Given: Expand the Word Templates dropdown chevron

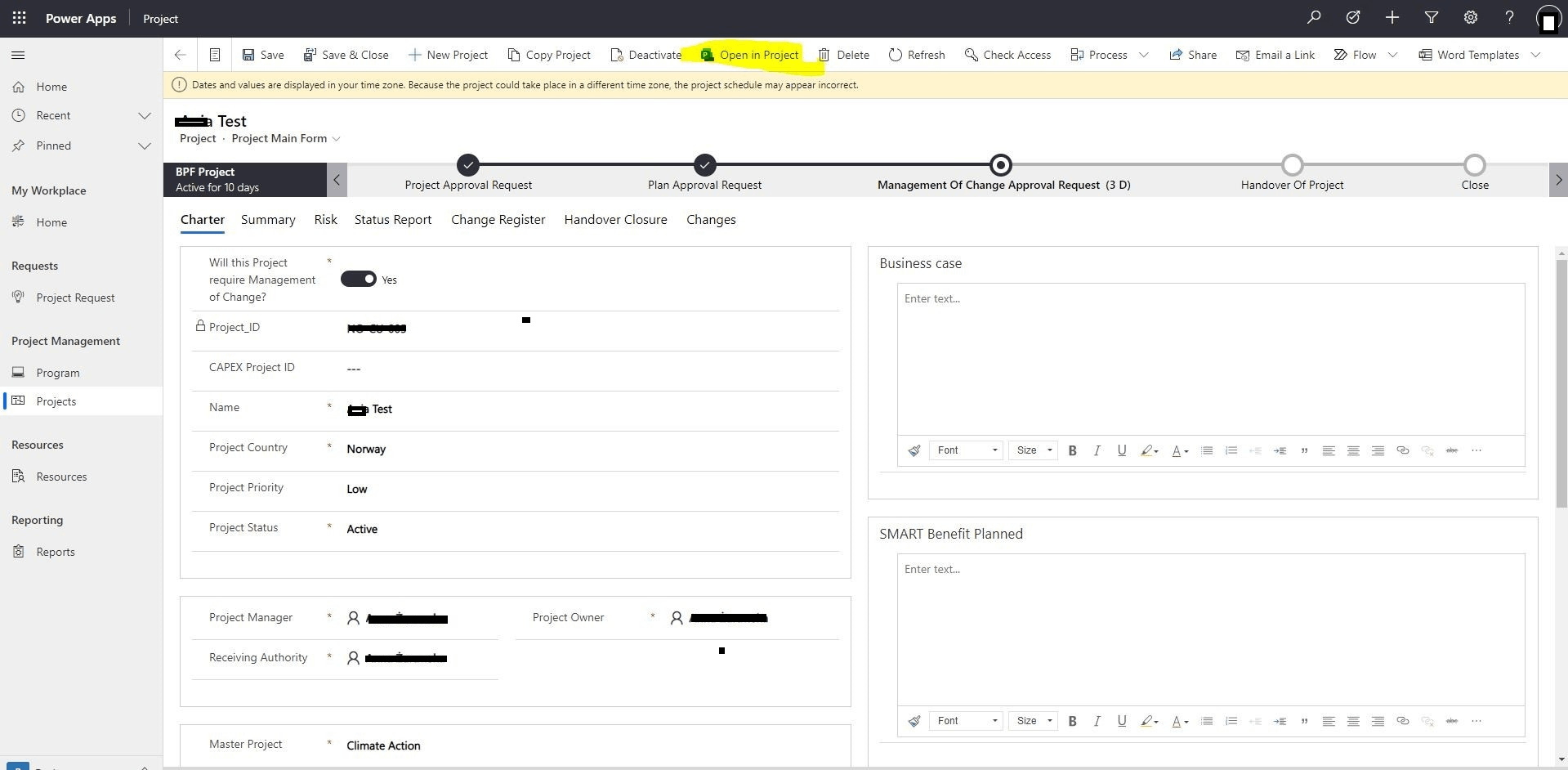Looking at the screenshot, I should coord(1535,55).
